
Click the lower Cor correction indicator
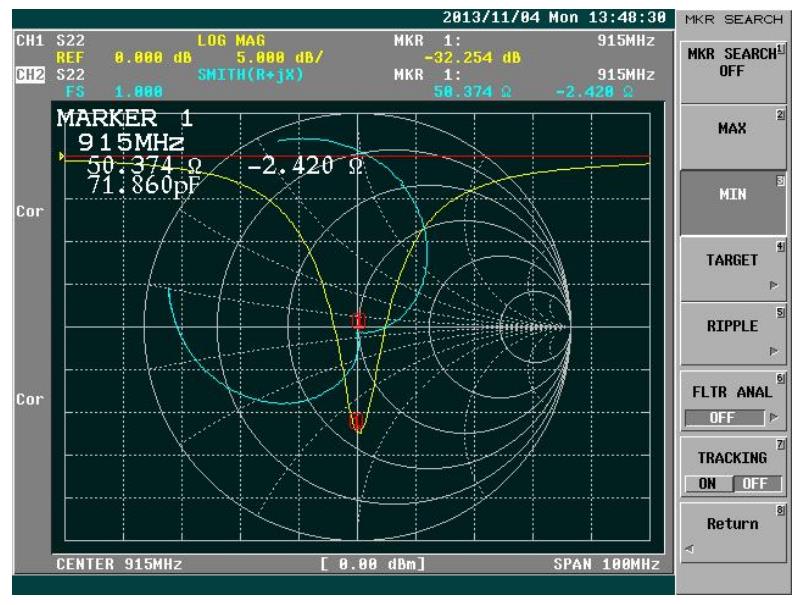pos(27,398)
